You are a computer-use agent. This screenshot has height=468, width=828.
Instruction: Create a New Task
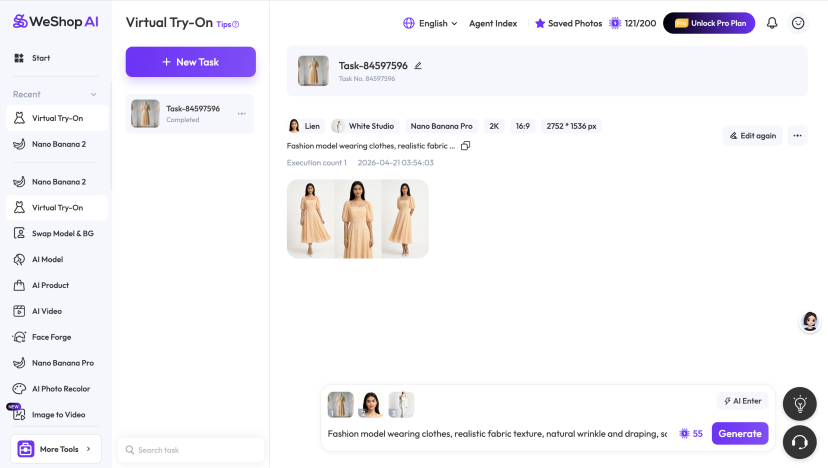(190, 62)
